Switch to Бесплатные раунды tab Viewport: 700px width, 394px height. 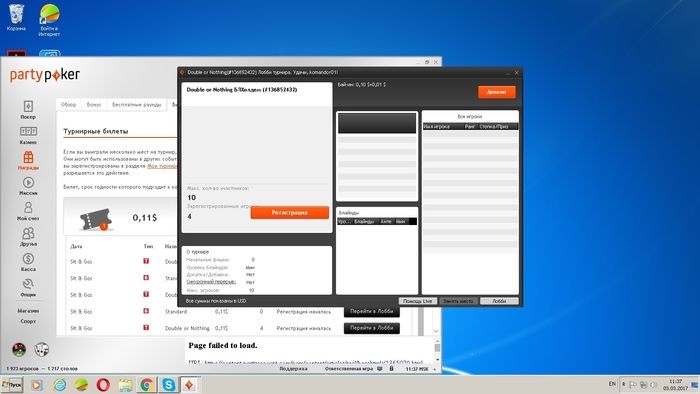tap(137, 104)
